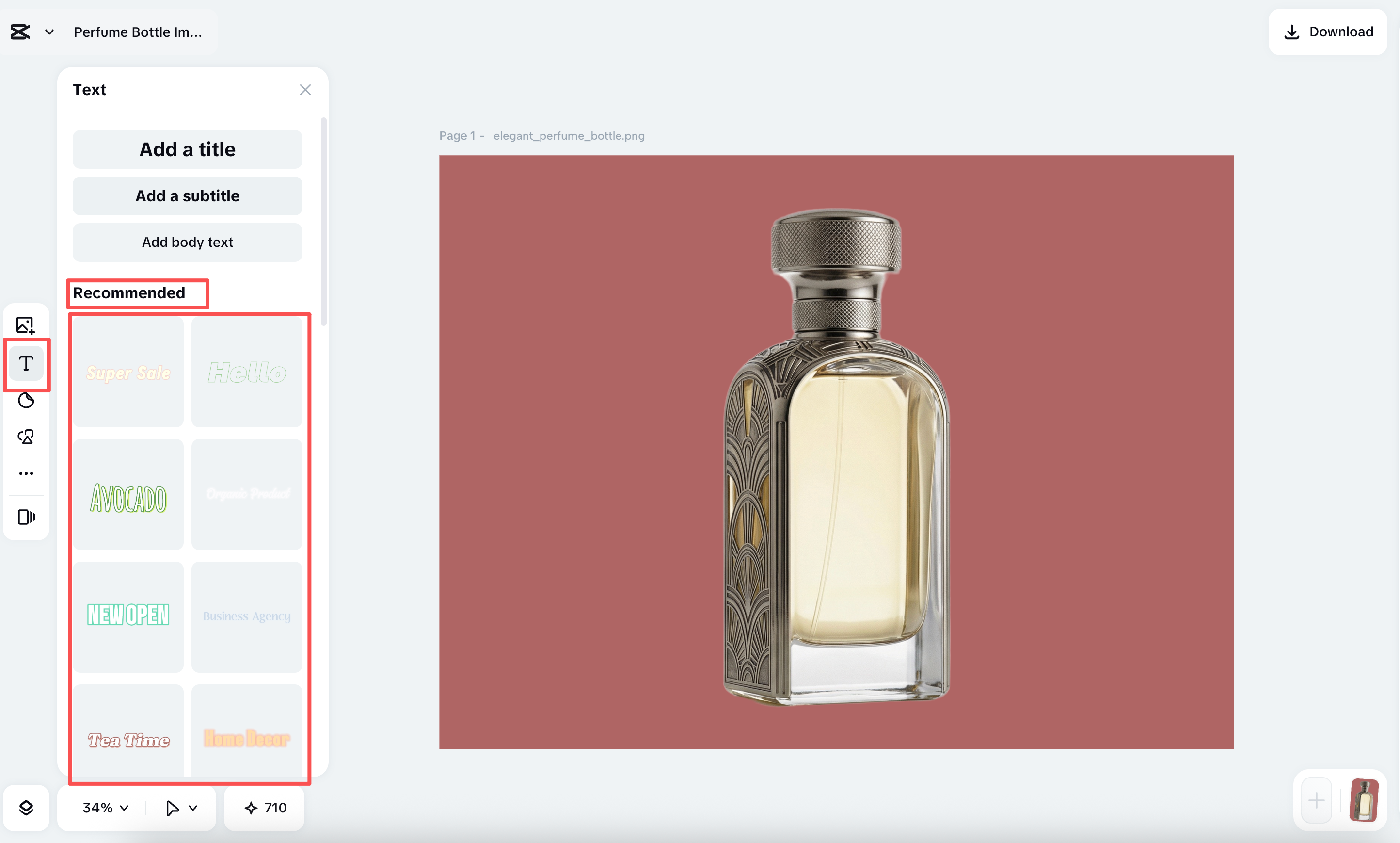This screenshot has height=843, width=1400.
Task: Click the 710 credits button
Action: 264,808
